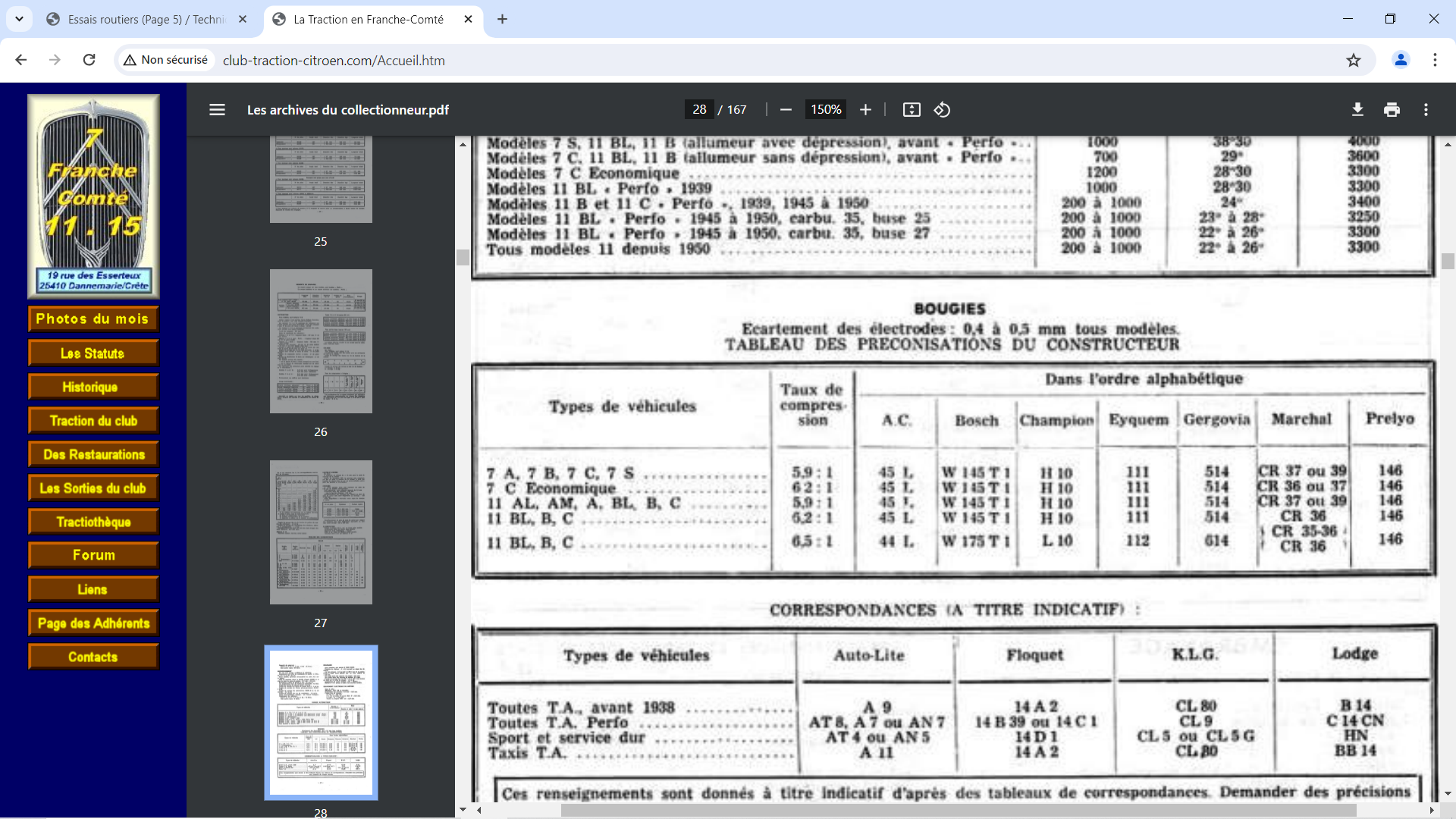Open the Forum link

click(x=93, y=555)
